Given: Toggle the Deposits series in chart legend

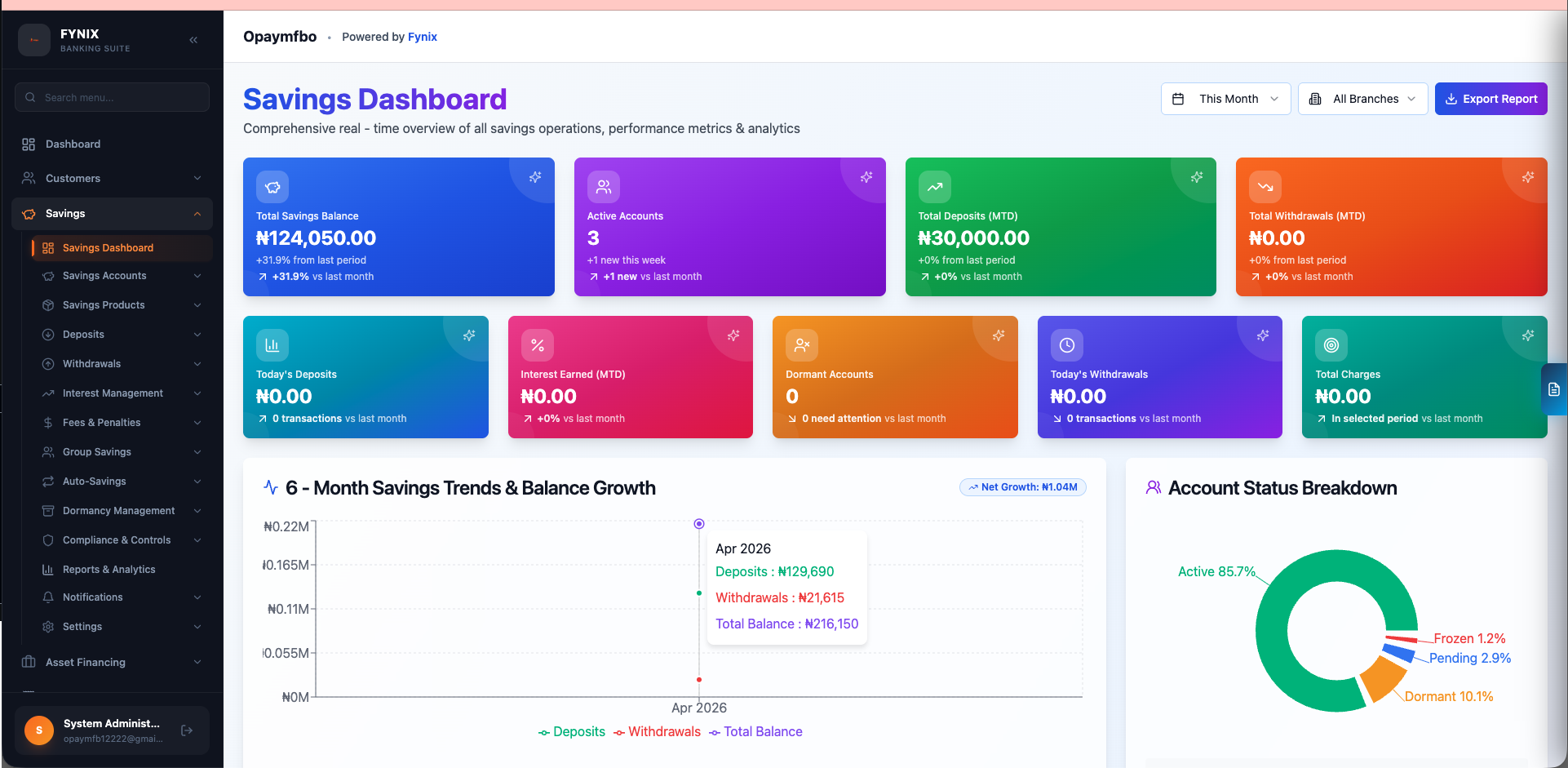Looking at the screenshot, I should (572, 732).
